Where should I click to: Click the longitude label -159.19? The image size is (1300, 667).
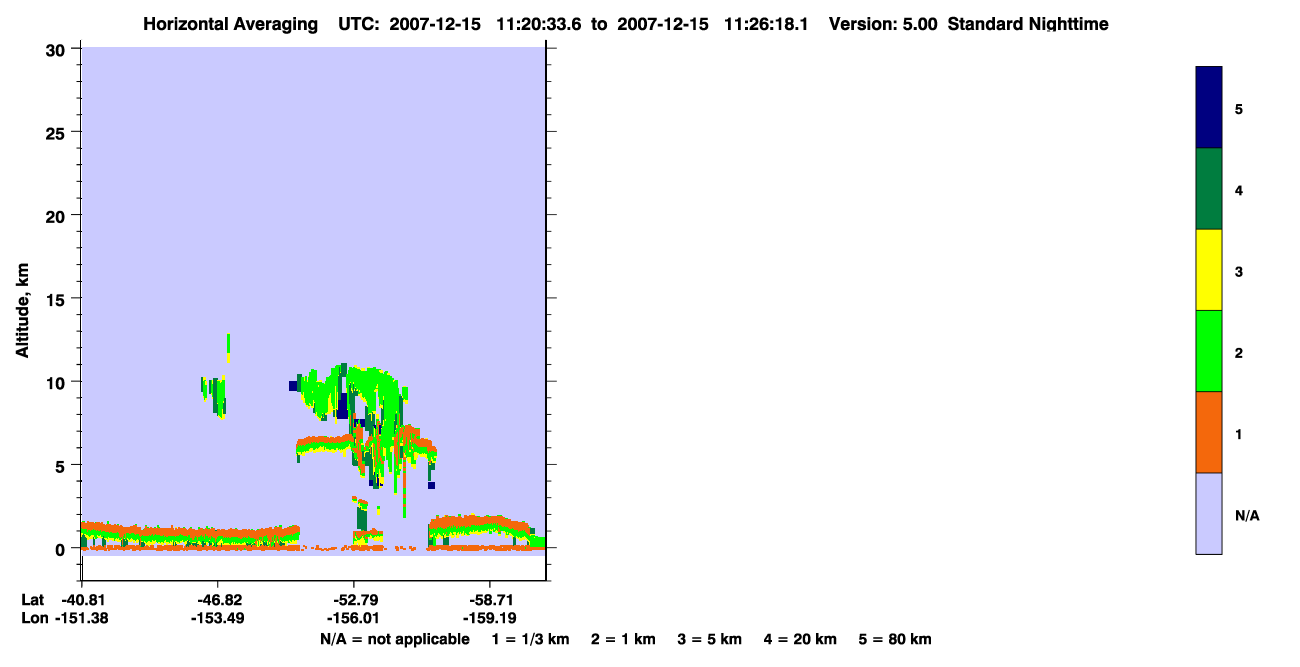[x=489, y=619]
